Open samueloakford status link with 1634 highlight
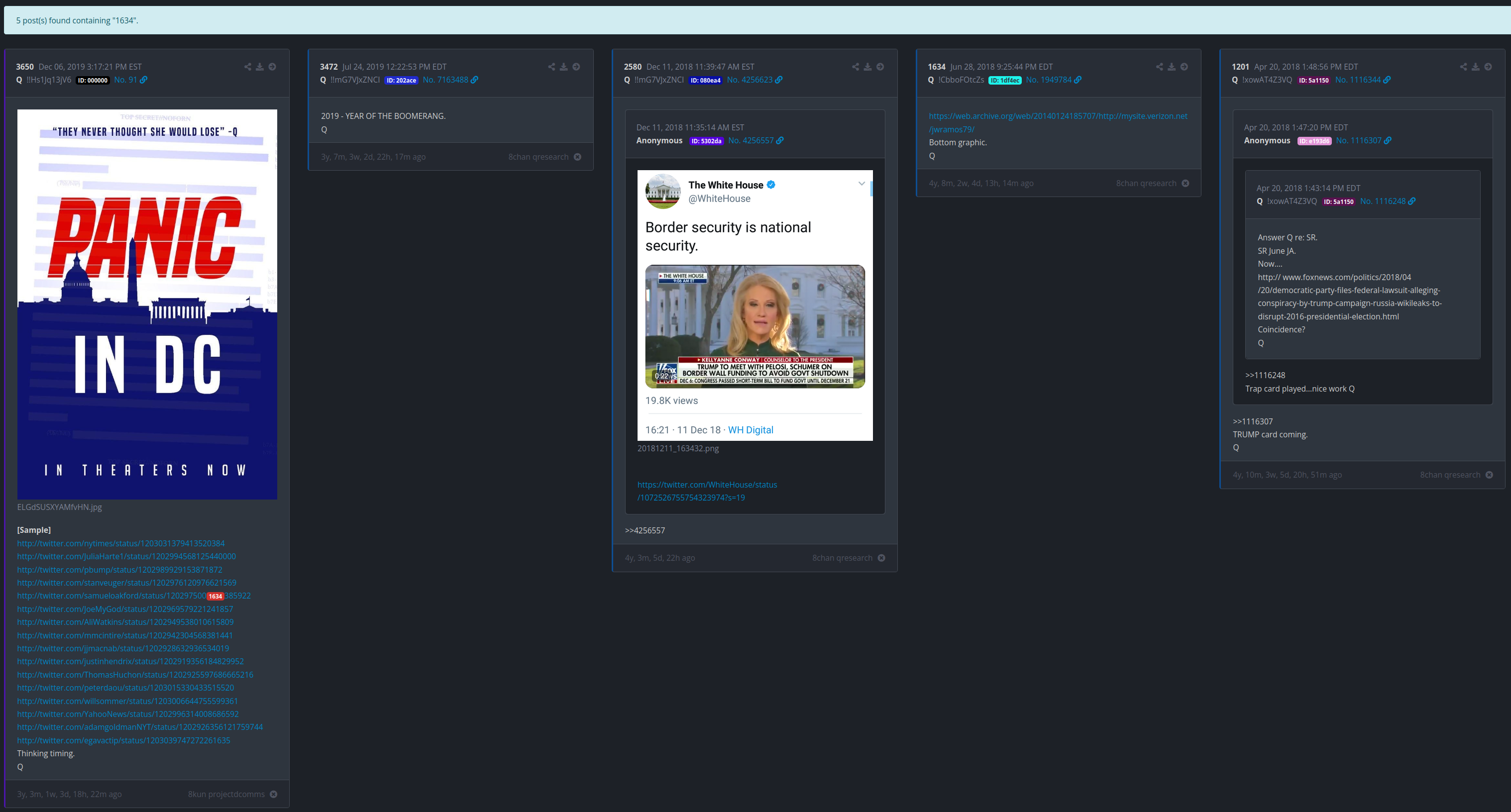The height and width of the screenshot is (812, 1511). click(134, 596)
